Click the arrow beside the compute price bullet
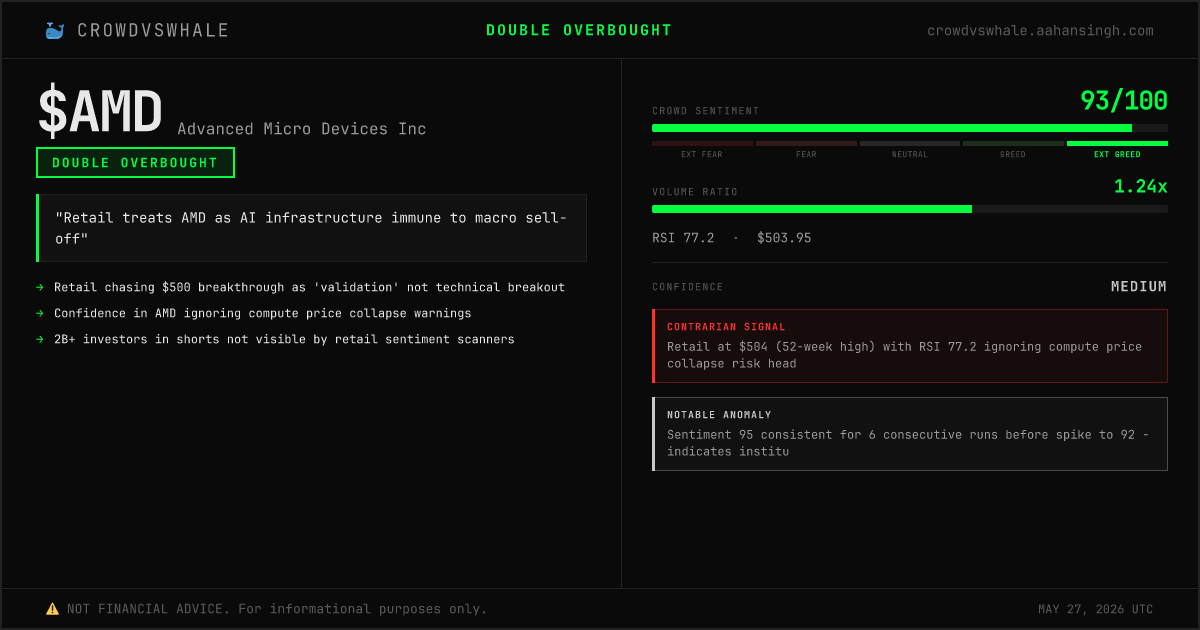 [x=40, y=313]
